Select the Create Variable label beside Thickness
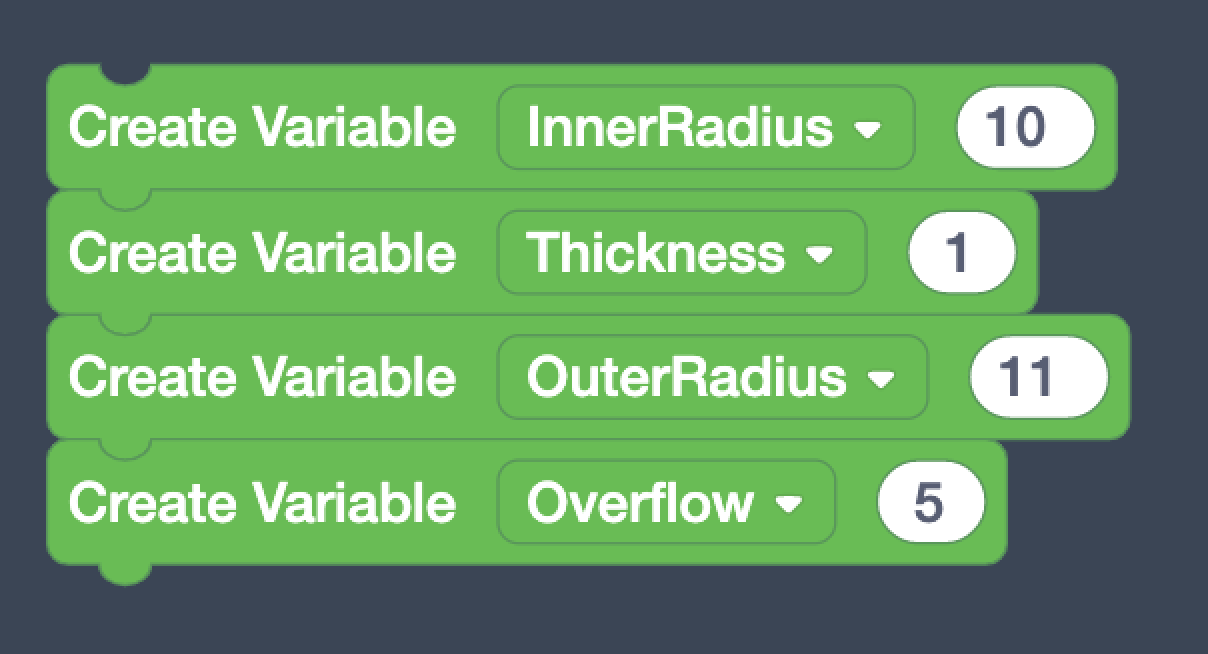This screenshot has width=1208, height=654. (262, 253)
